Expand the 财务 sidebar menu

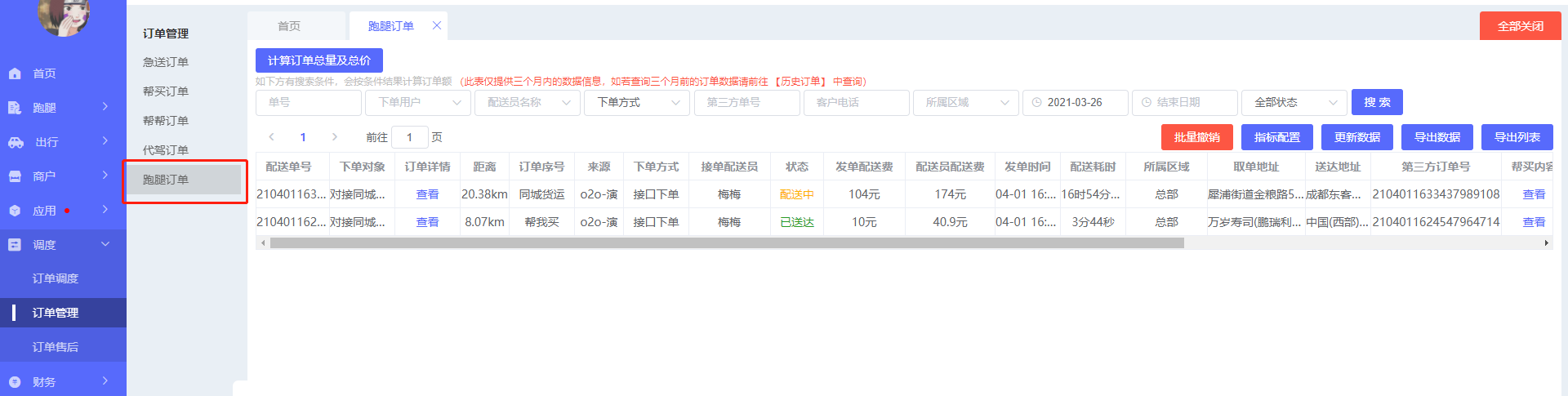(x=105, y=380)
